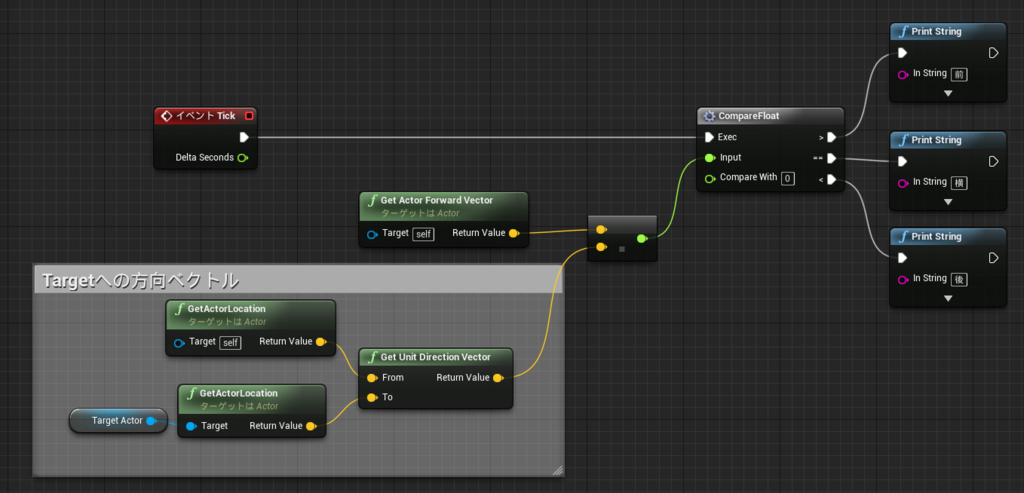The width and height of the screenshot is (1024, 493).
Task: Click Target pin of GetActorLocation wired to Target Actor
Action: [x=191, y=426]
